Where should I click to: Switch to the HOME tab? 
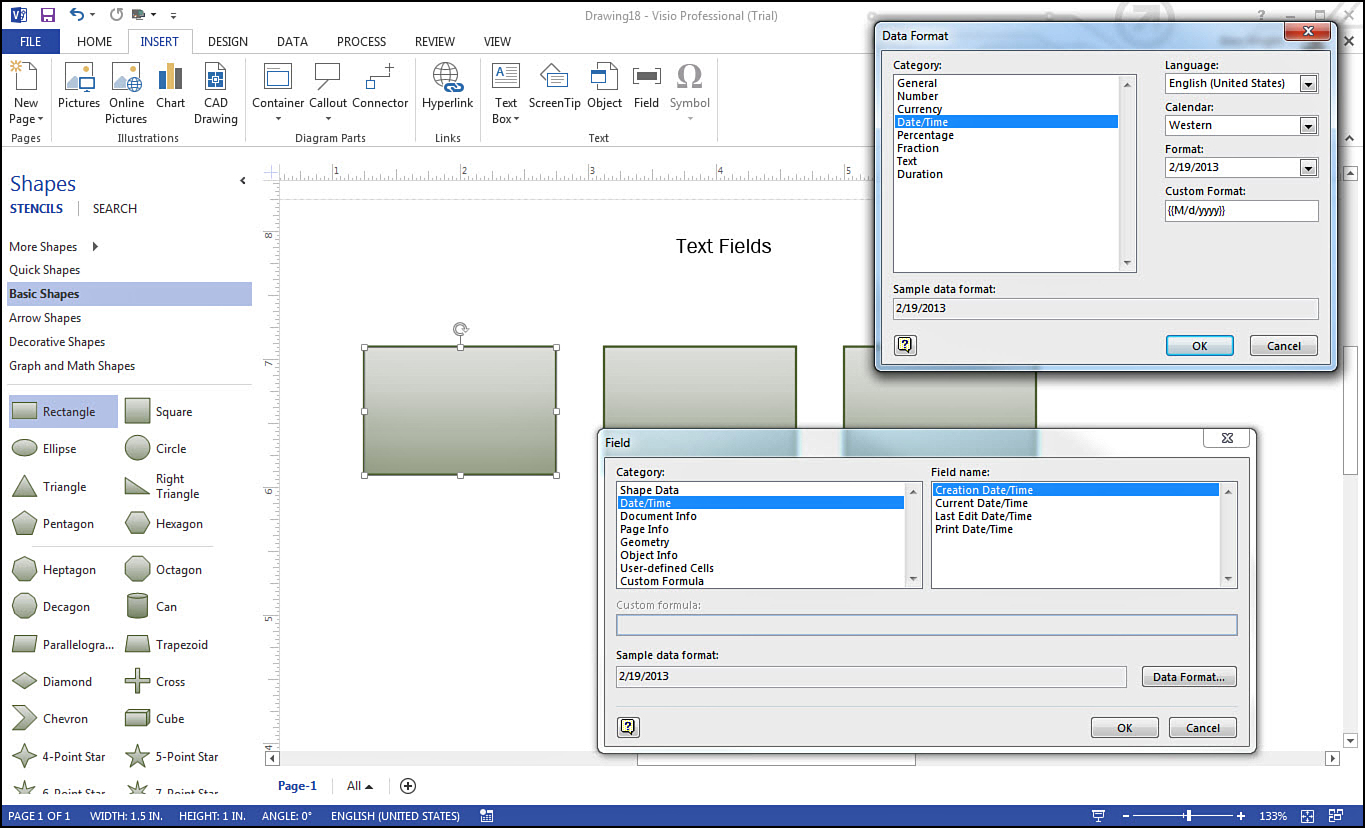[94, 42]
